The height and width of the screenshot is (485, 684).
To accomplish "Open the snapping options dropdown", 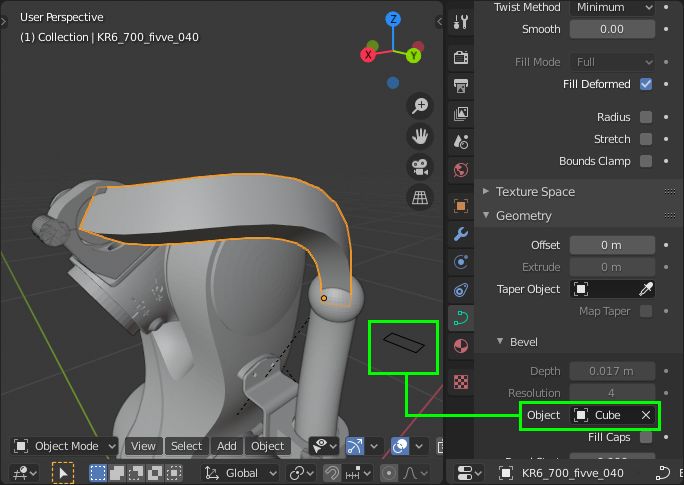I will click(x=358, y=473).
